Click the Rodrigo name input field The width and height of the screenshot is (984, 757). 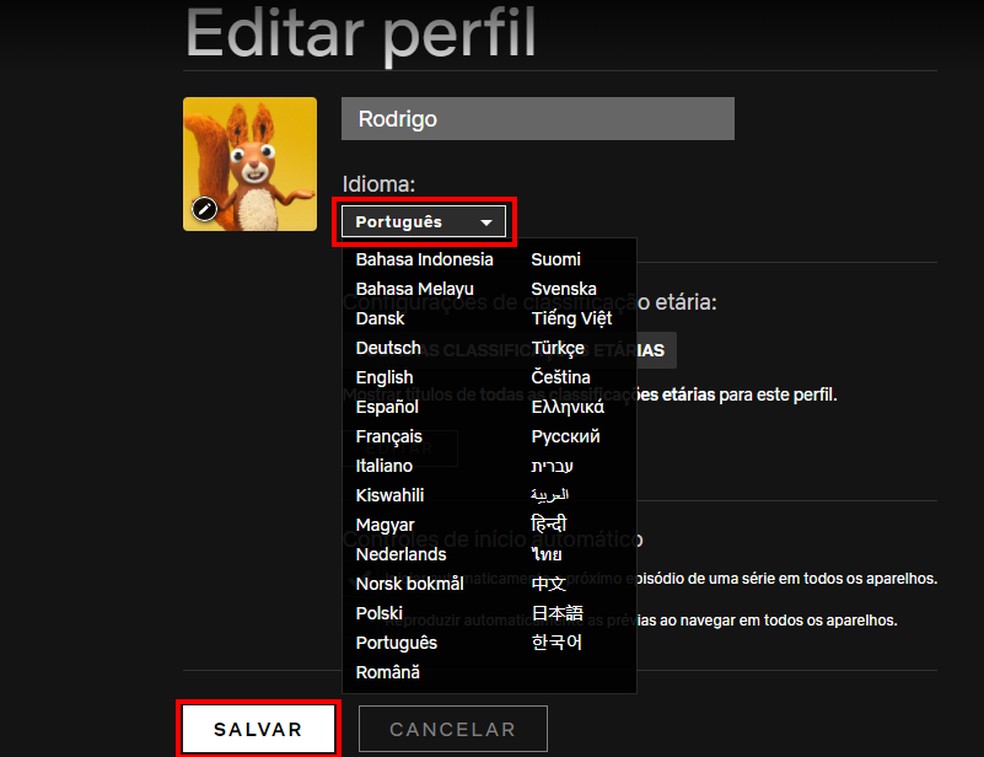coord(537,118)
